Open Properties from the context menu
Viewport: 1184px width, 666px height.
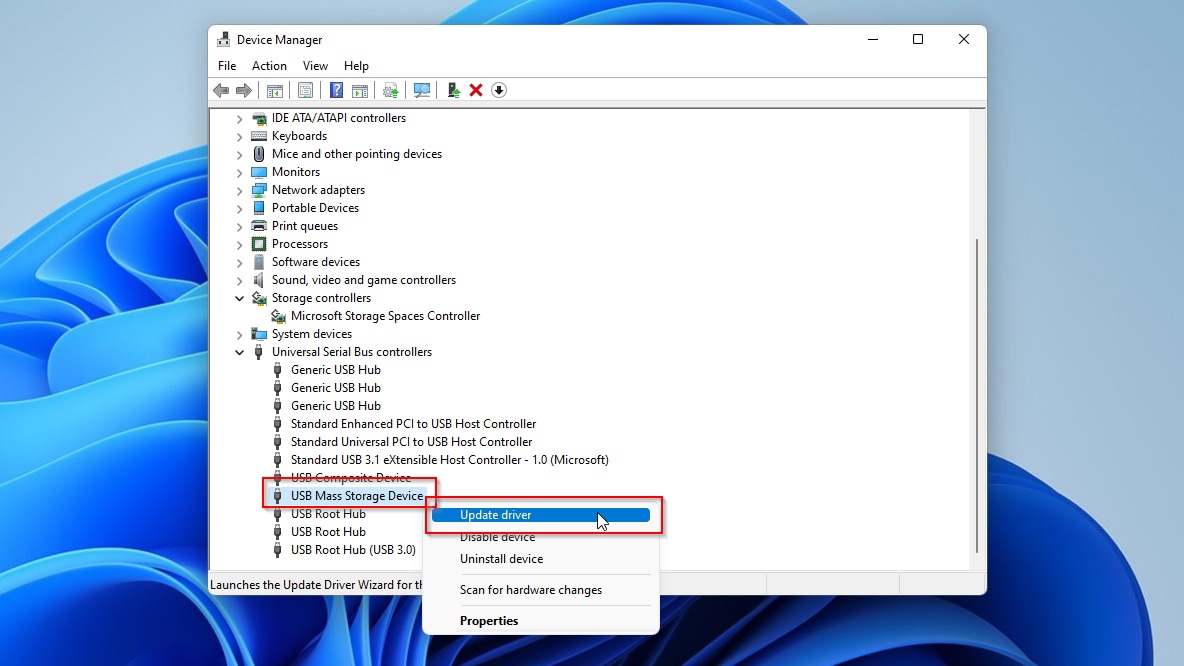(489, 620)
